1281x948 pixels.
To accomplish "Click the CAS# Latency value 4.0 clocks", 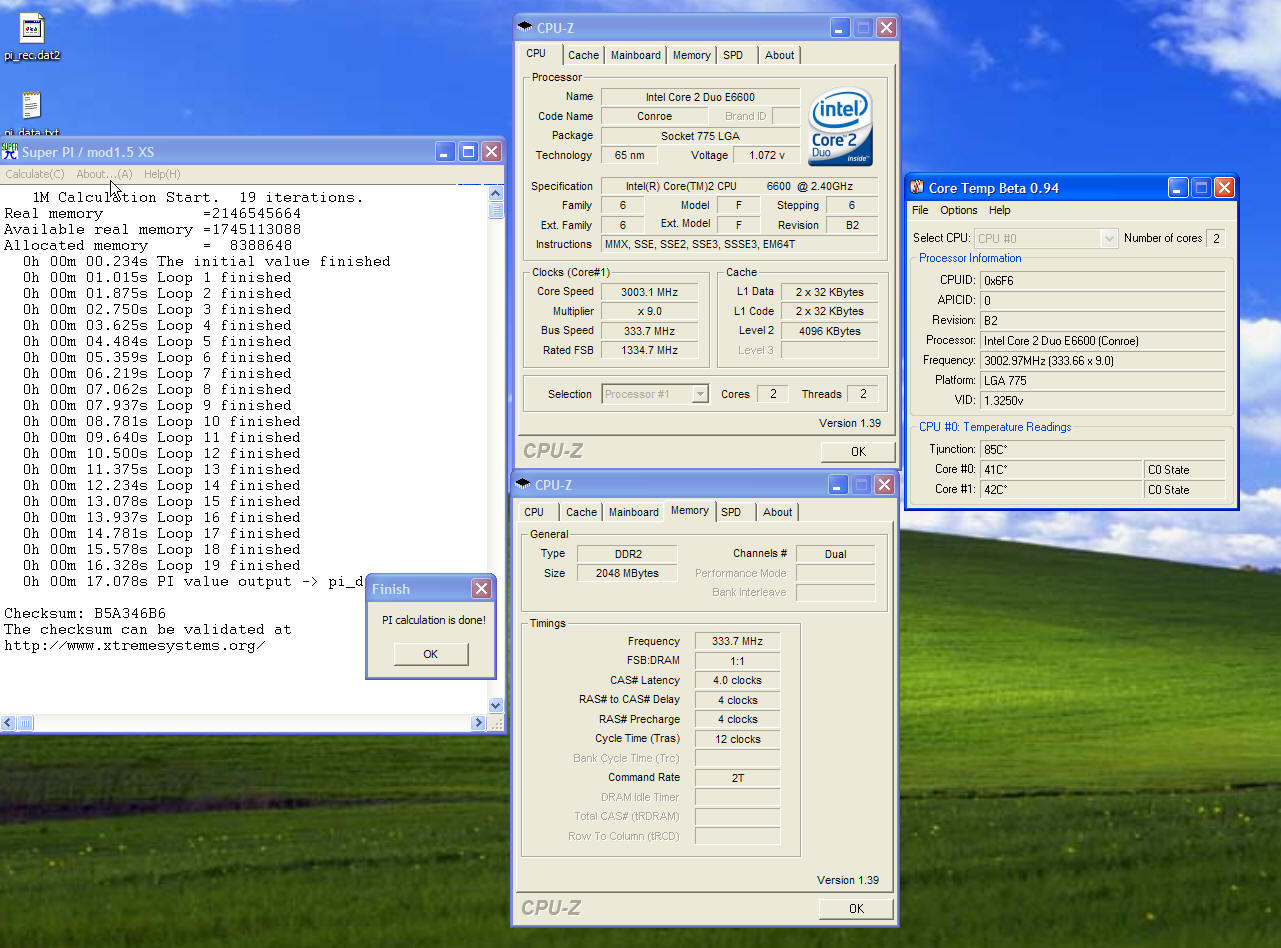I will click(x=737, y=681).
